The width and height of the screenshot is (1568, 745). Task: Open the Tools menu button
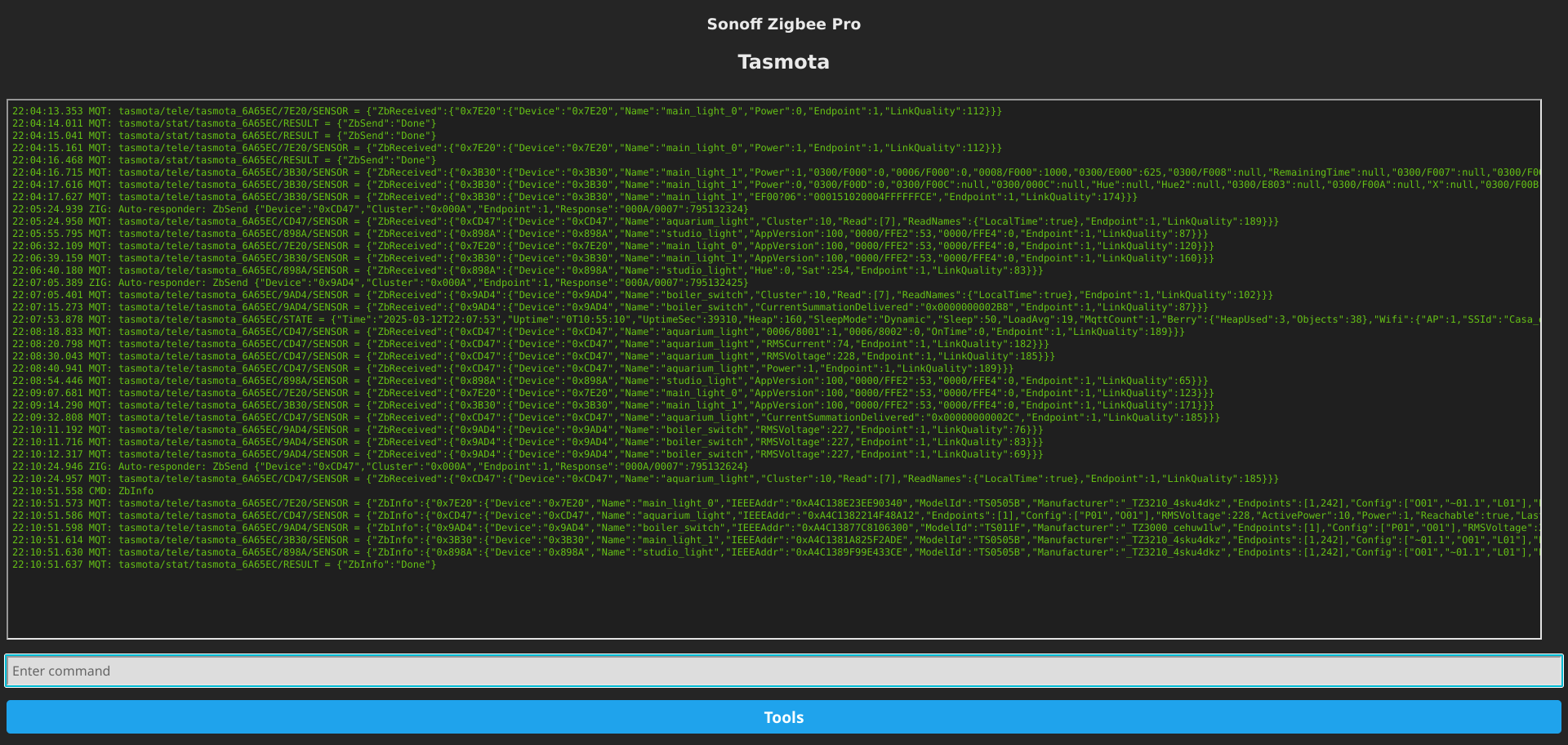click(784, 717)
